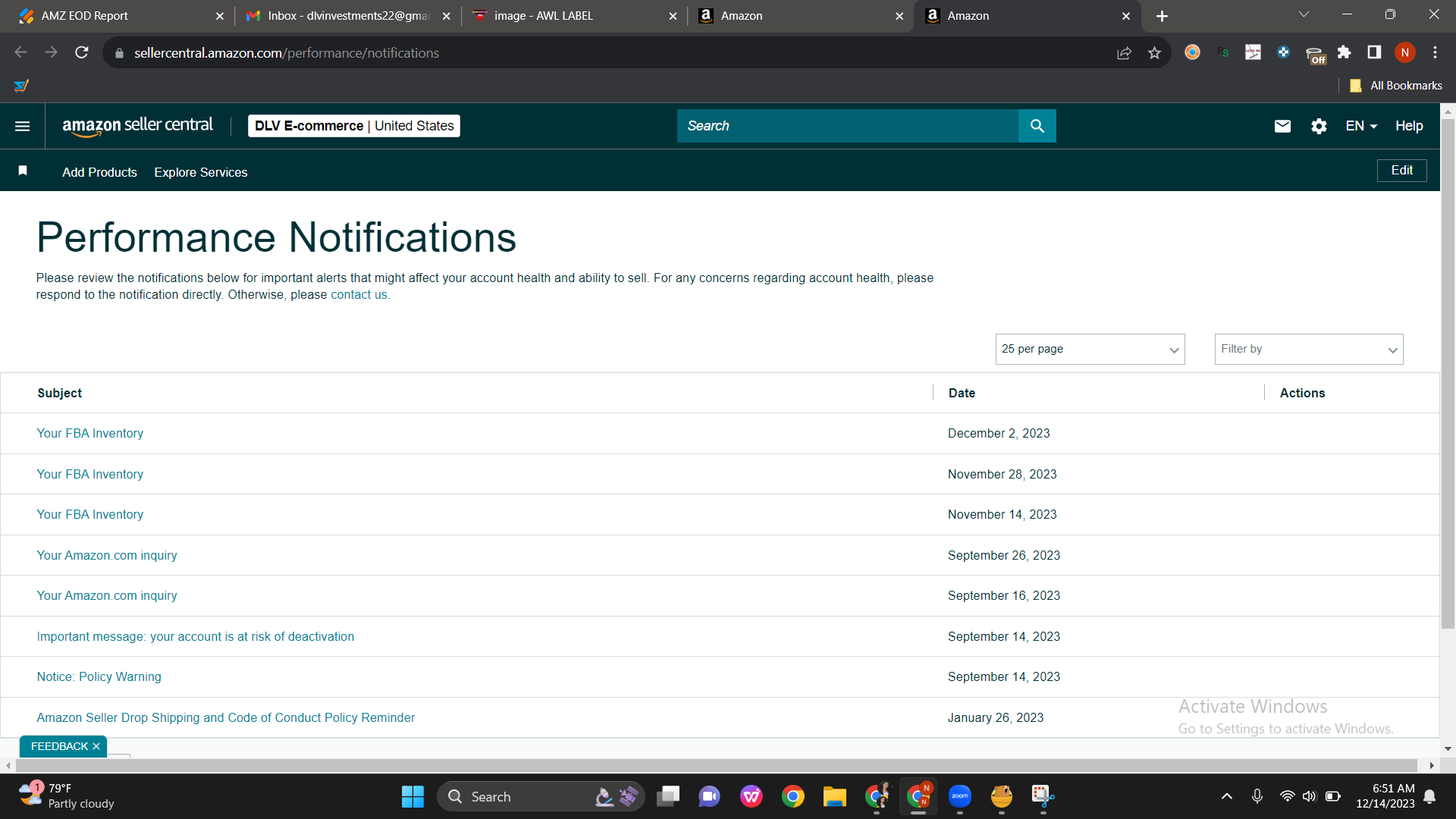Open the mail envelope messages icon

point(1282,126)
